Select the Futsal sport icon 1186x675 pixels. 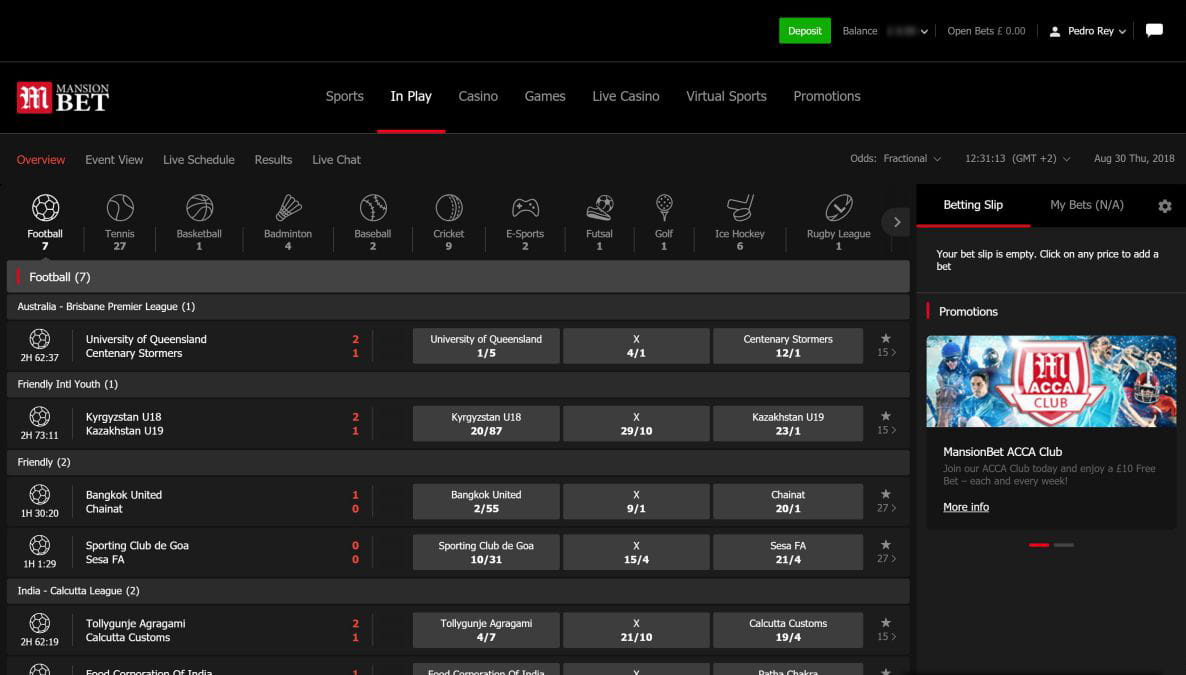[599, 207]
